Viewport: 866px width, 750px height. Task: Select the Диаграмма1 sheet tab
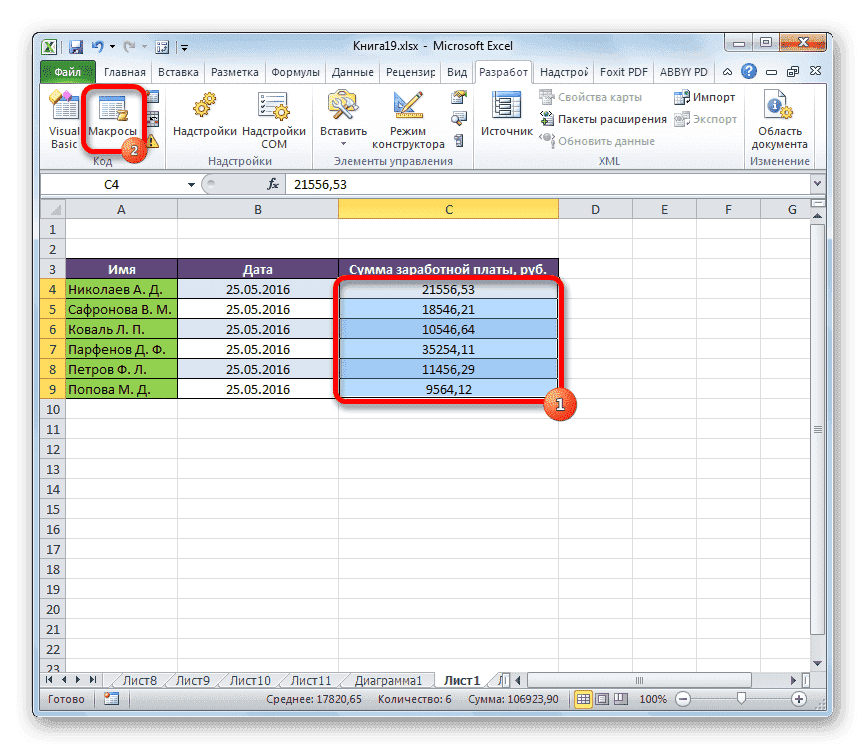tap(391, 679)
